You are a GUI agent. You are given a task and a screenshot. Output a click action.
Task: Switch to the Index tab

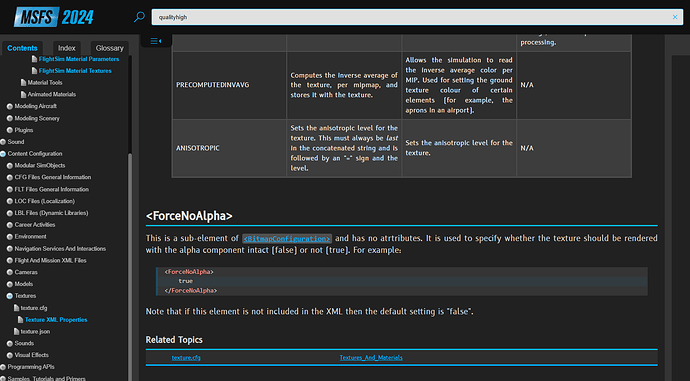coord(66,48)
